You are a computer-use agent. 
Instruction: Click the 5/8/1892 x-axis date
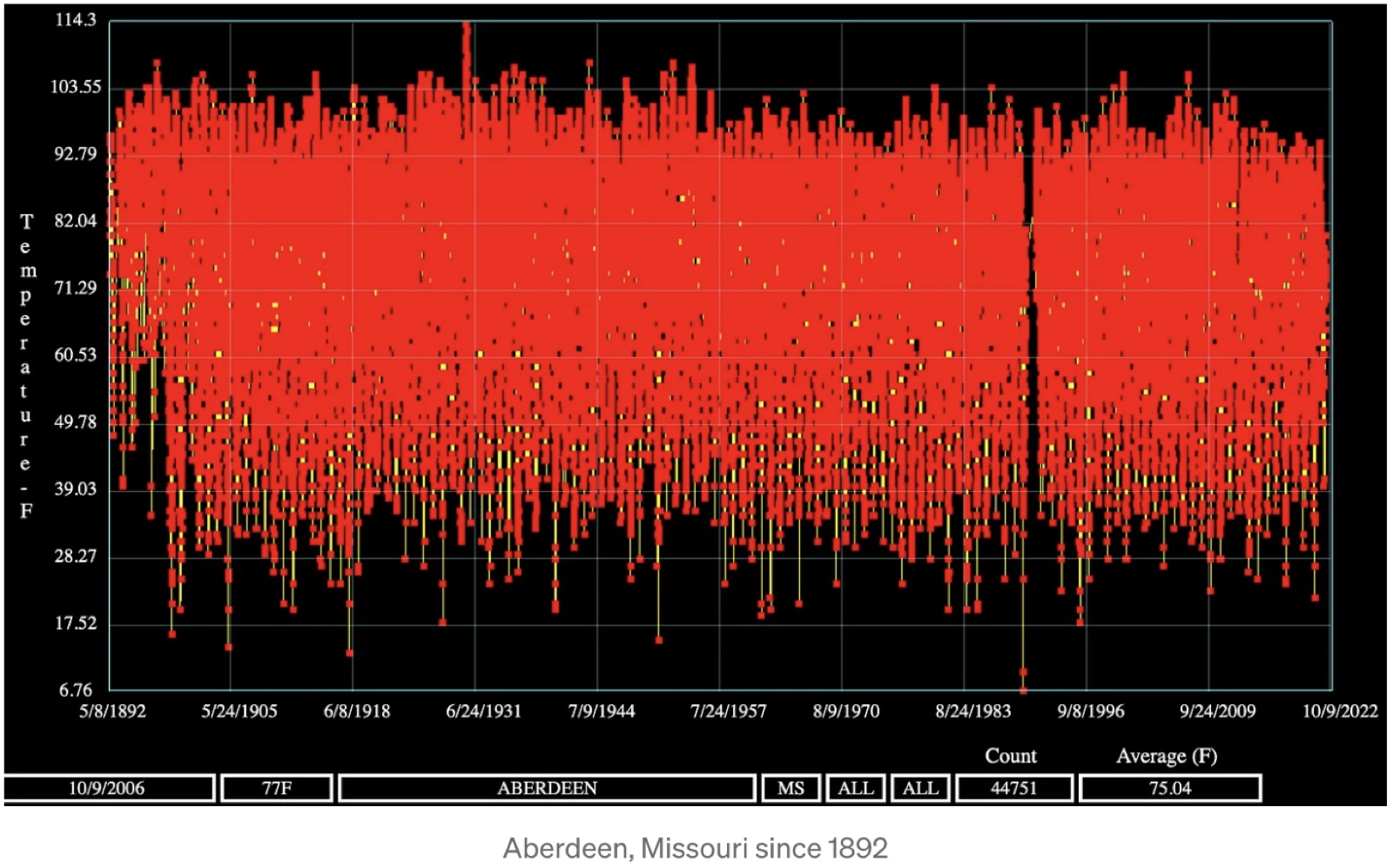pyautogui.click(x=112, y=711)
